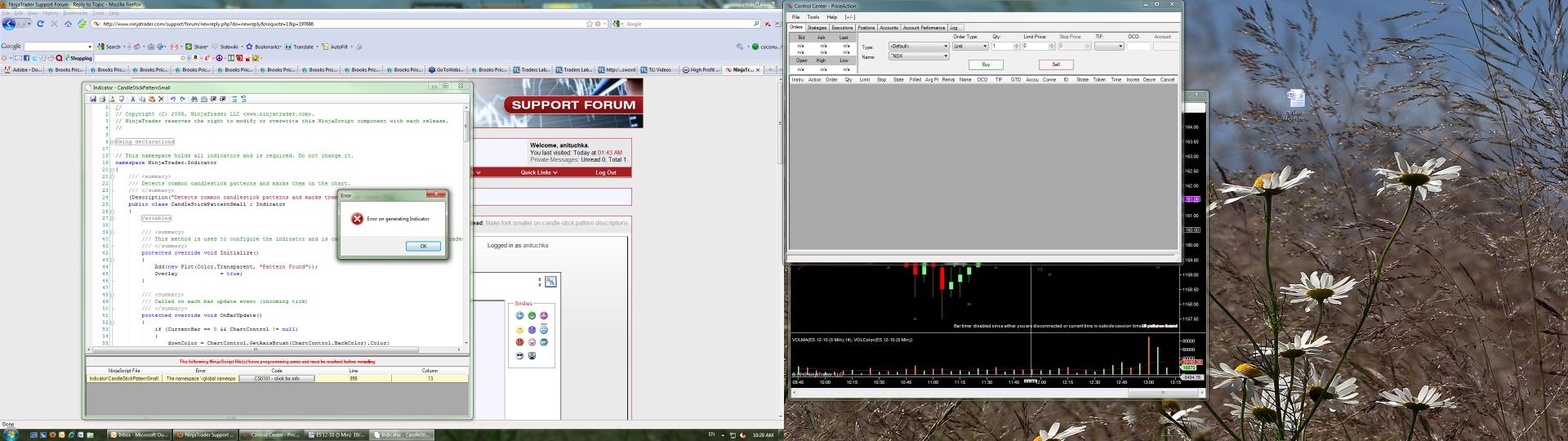The image size is (1568, 441).
Task: Open the Google toolbar Bookmarks menu
Action: click(x=263, y=47)
